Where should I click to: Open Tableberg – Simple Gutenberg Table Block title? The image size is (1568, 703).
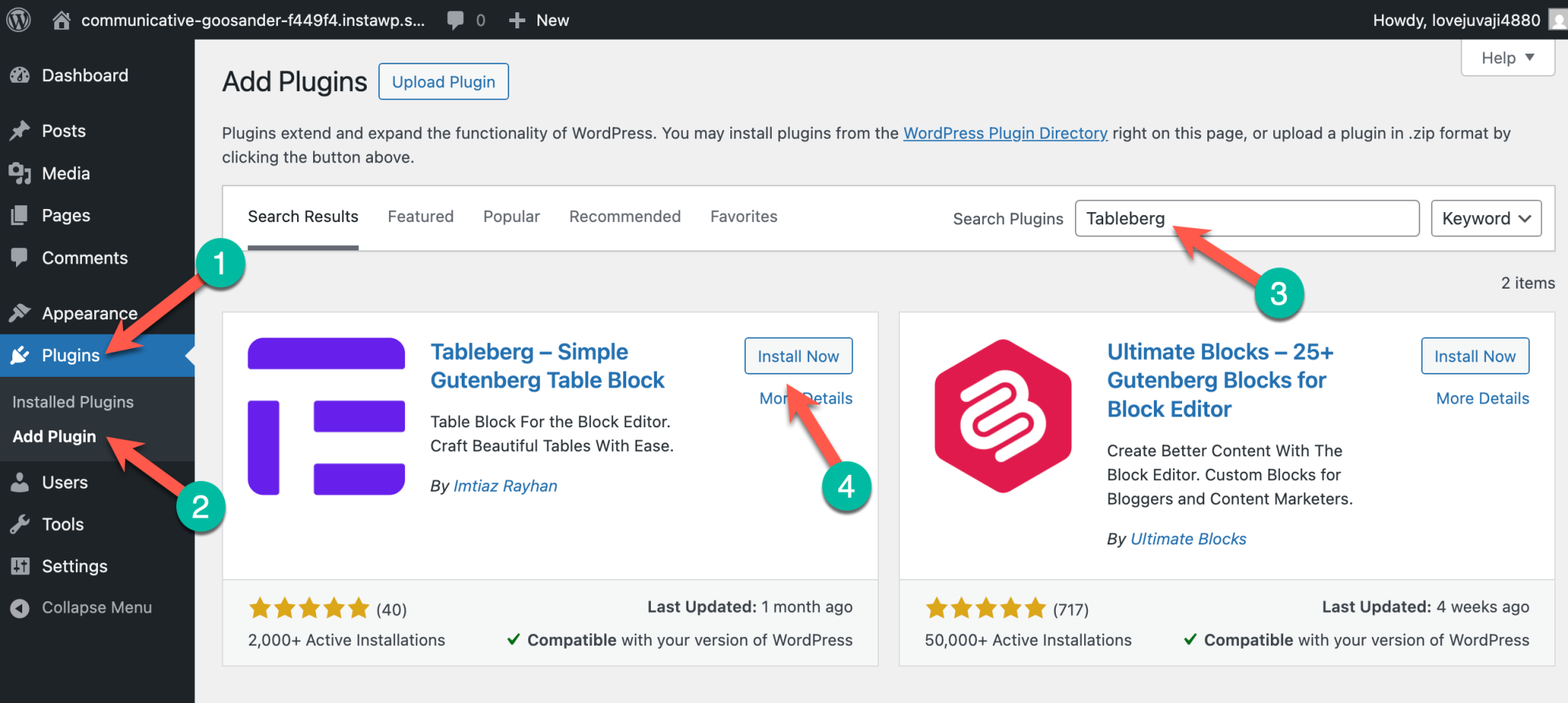[547, 366]
